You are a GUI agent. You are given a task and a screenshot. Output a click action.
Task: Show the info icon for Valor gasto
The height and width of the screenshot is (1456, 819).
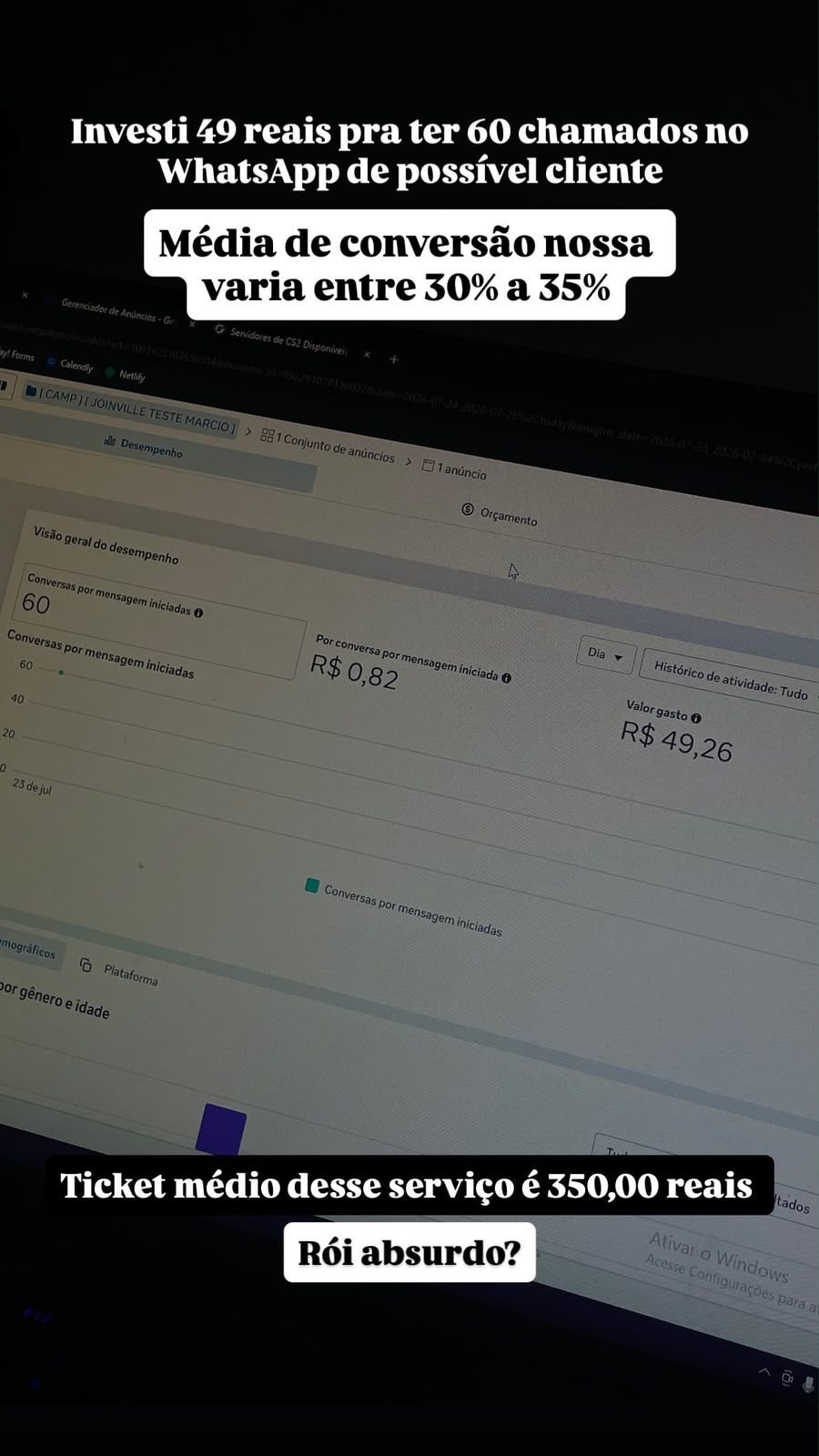695,718
